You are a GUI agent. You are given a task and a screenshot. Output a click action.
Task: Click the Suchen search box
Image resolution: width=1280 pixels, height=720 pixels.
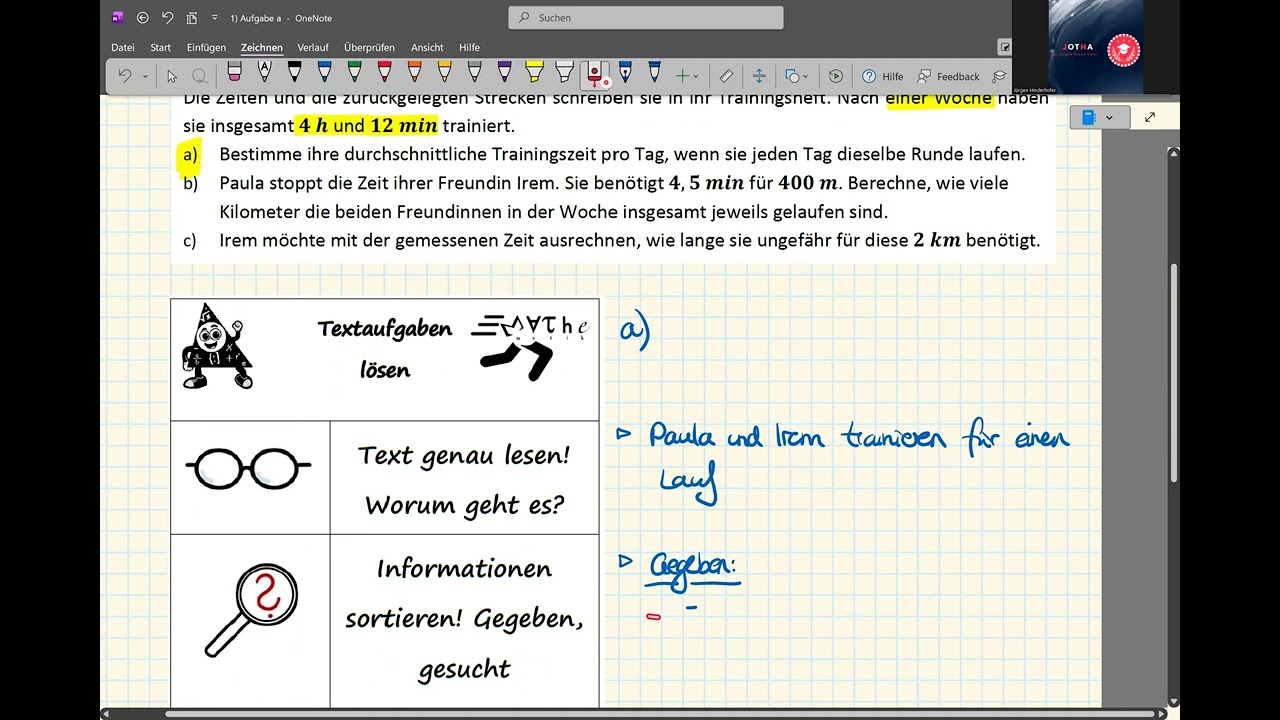coord(646,17)
